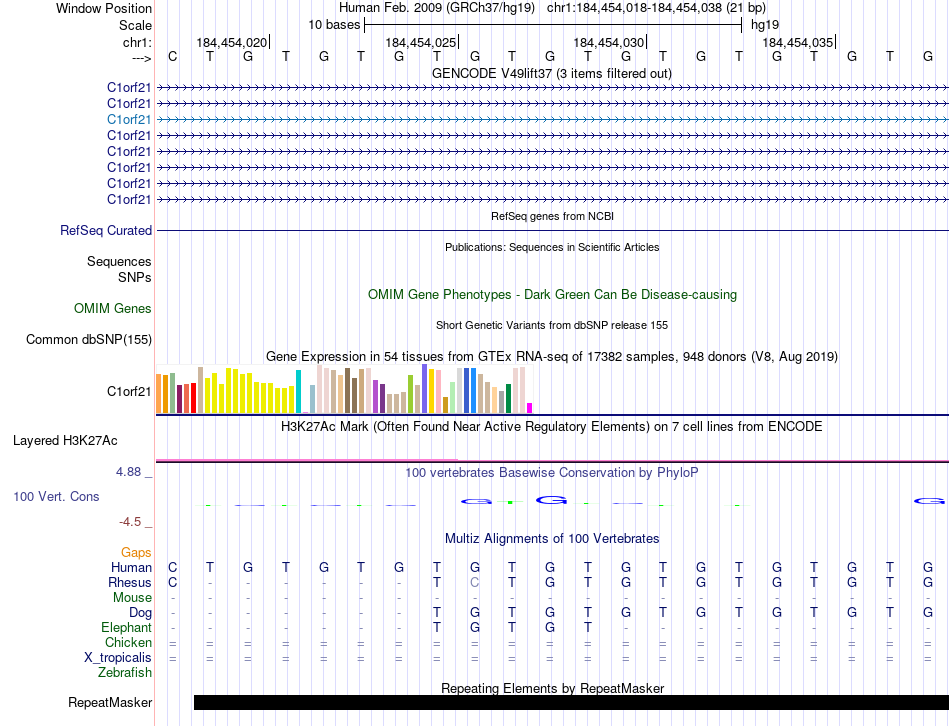Click the cyan bar in GTEx expression chart

[x=298, y=391]
